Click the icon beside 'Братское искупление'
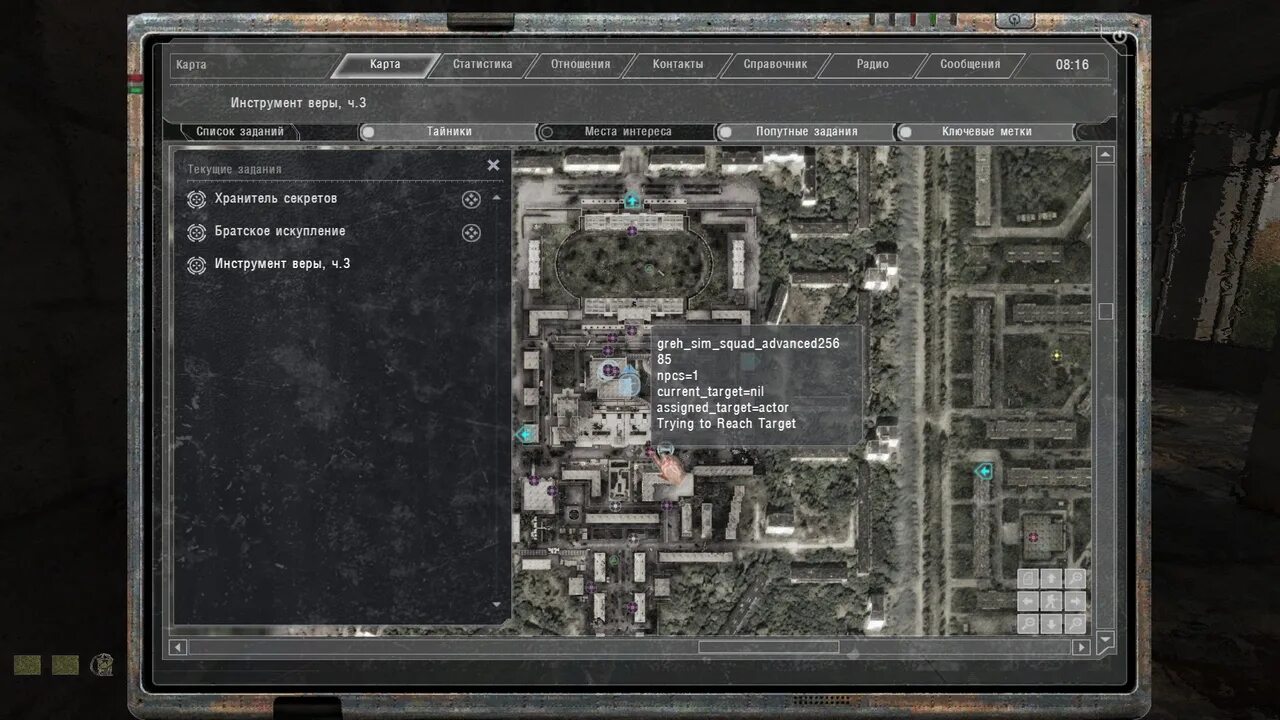1280x720 pixels. [196, 233]
